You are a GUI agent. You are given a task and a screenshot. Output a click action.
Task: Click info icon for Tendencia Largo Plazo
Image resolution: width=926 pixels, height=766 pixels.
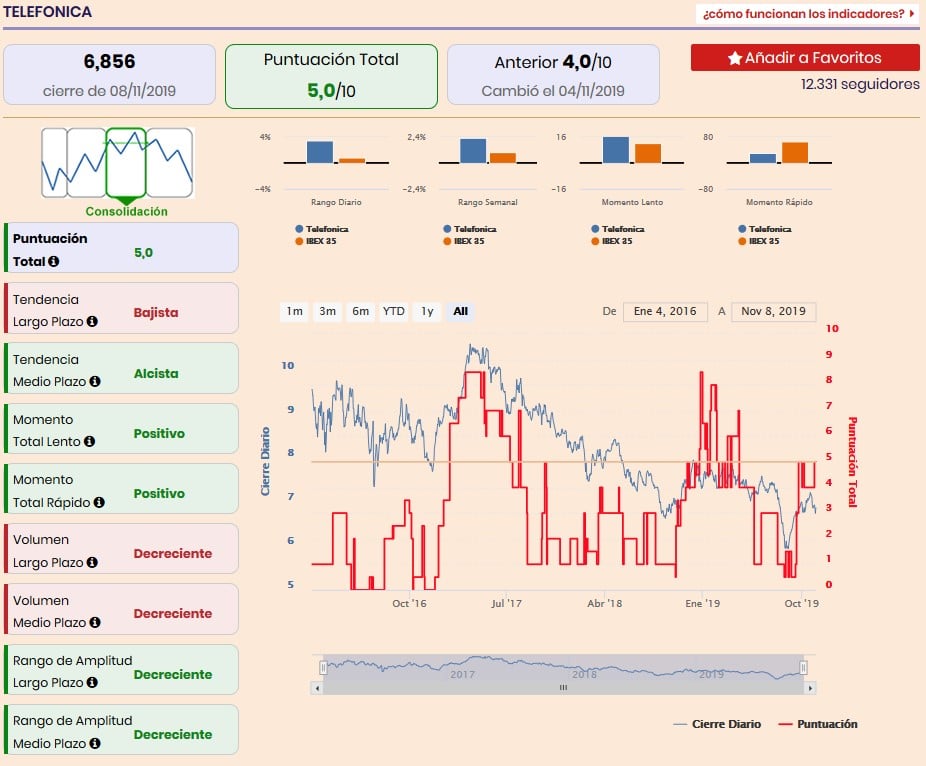(x=92, y=321)
